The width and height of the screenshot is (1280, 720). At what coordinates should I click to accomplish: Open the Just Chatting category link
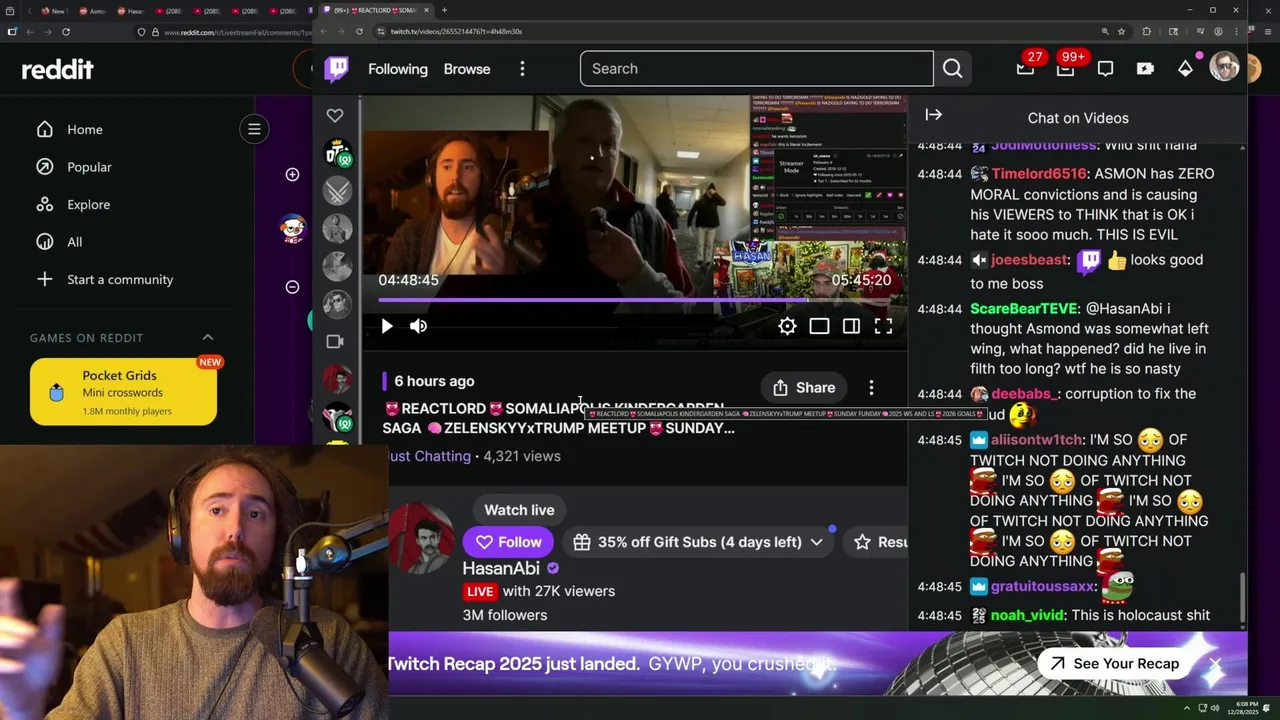coord(430,456)
